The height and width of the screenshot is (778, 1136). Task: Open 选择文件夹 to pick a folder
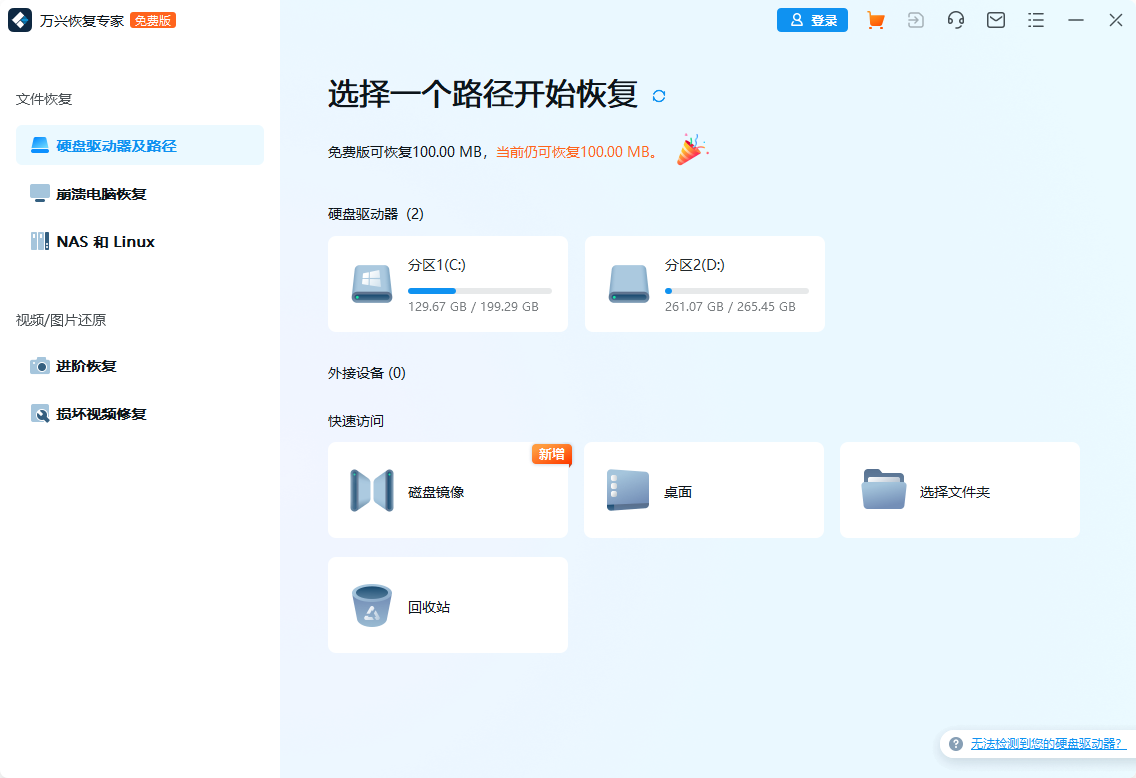[x=959, y=490]
